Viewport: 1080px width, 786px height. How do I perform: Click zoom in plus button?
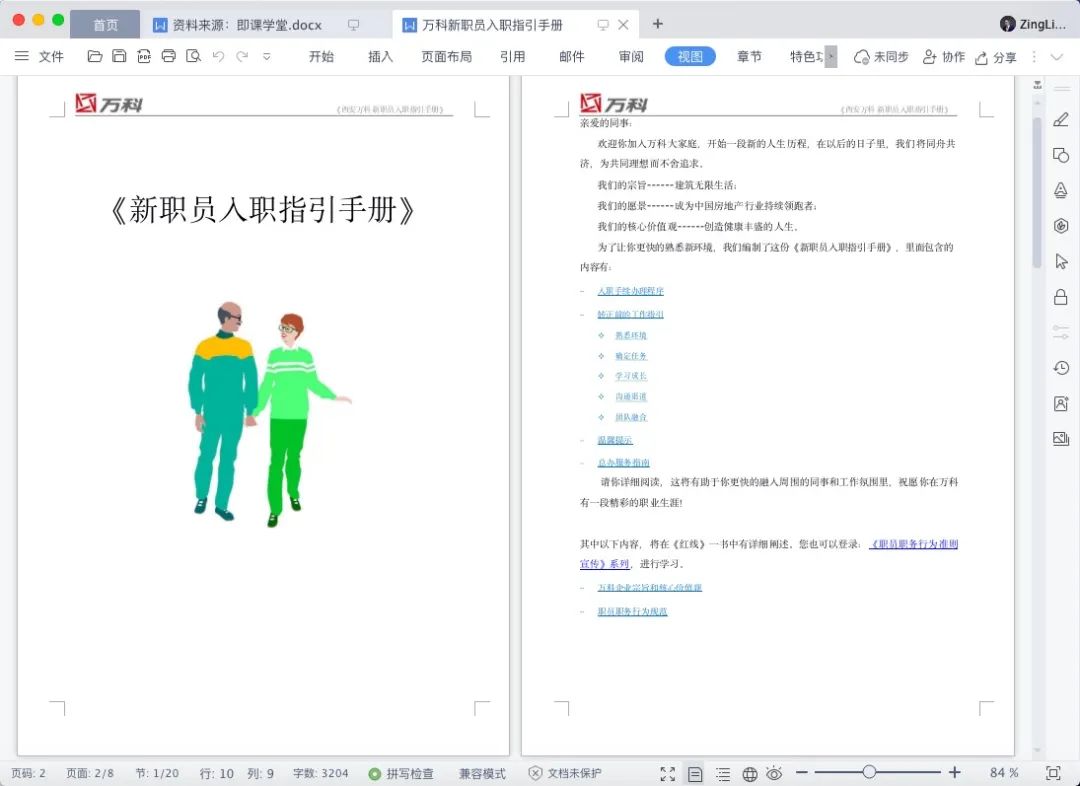coord(955,773)
